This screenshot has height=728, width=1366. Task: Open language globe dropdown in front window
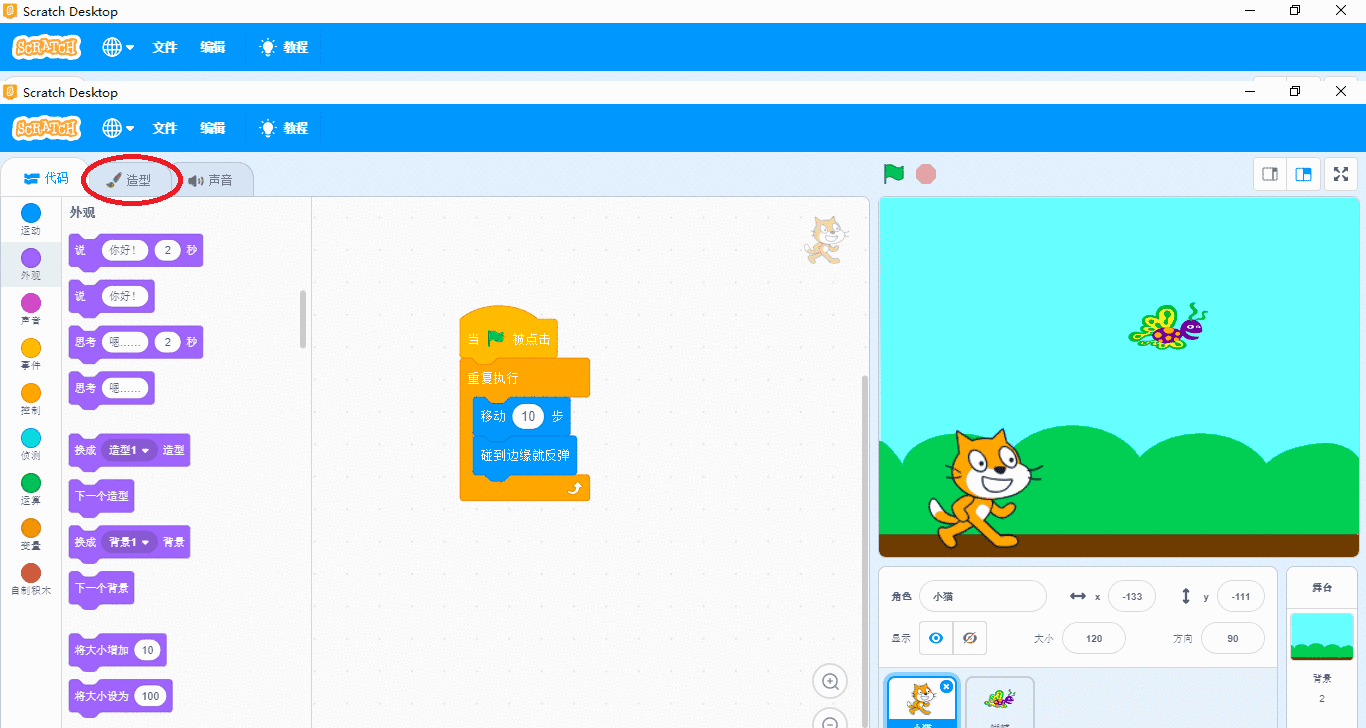click(x=118, y=128)
